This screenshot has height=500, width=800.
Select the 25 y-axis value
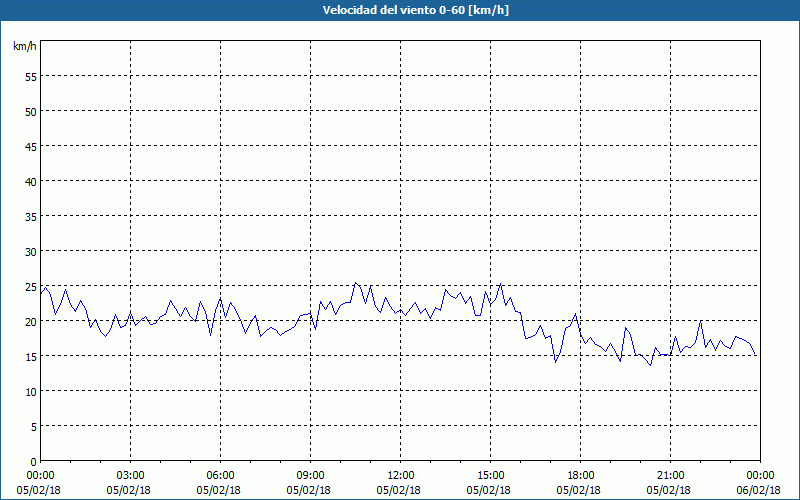[31, 287]
